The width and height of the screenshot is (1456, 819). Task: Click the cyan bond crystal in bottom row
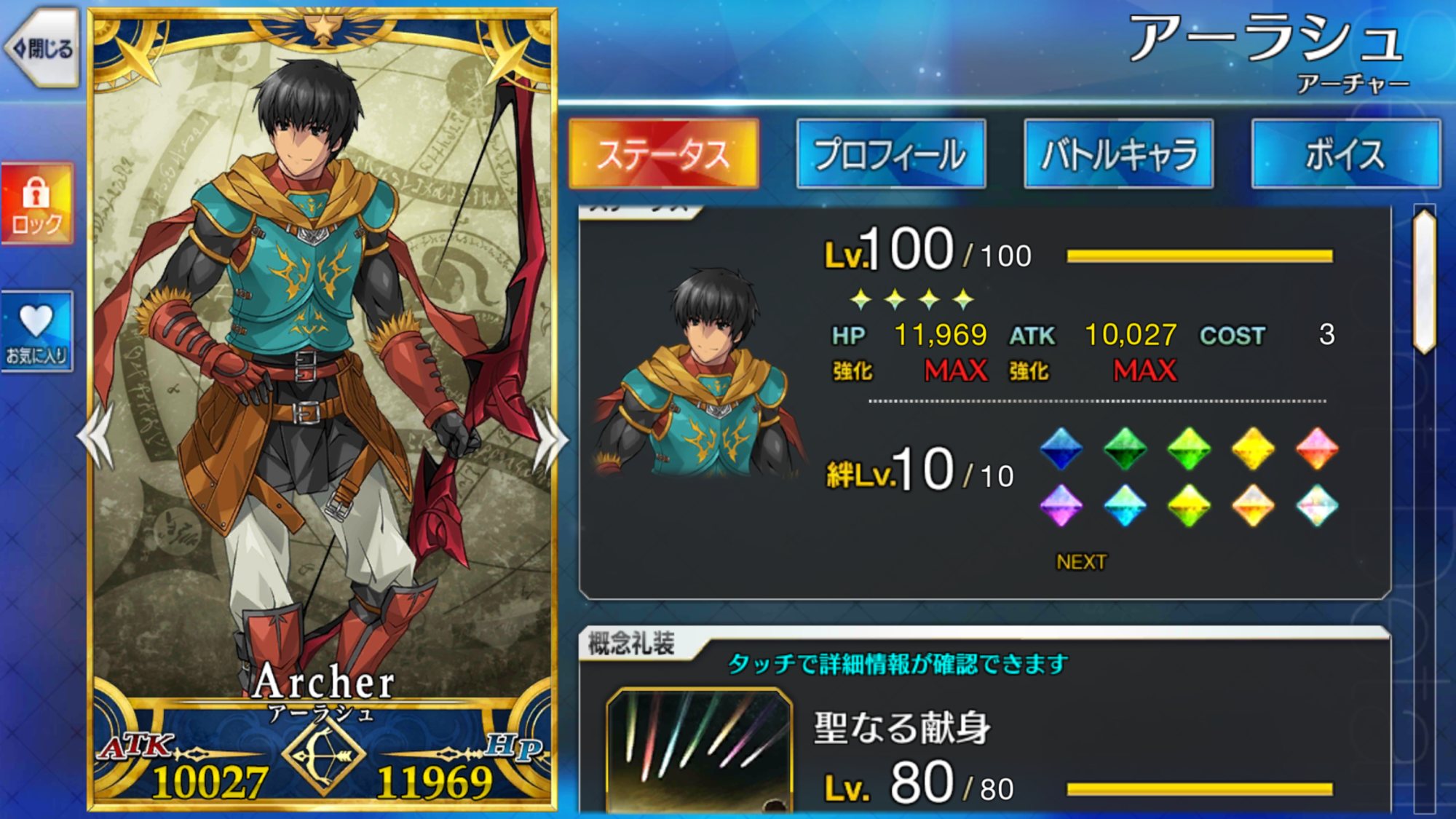click(1125, 505)
